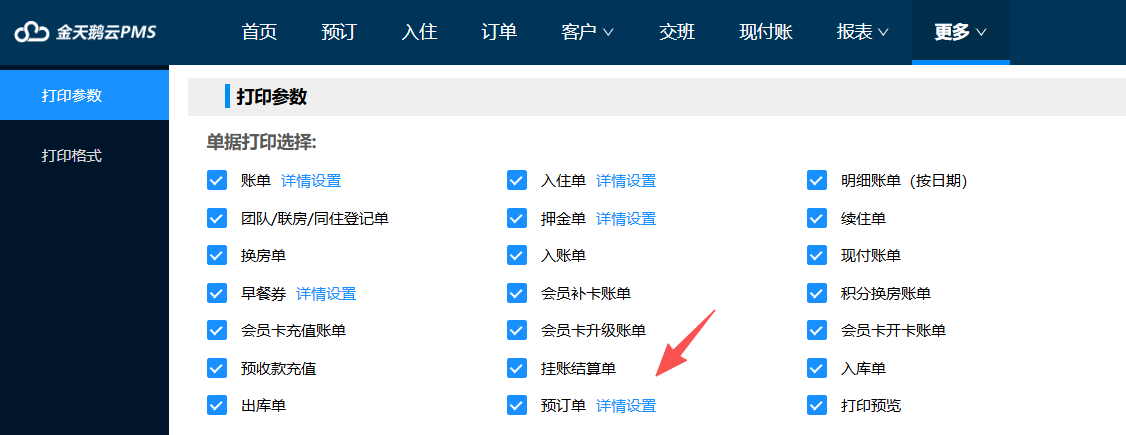
Task: Open the 首页 menu
Action: point(259,32)
